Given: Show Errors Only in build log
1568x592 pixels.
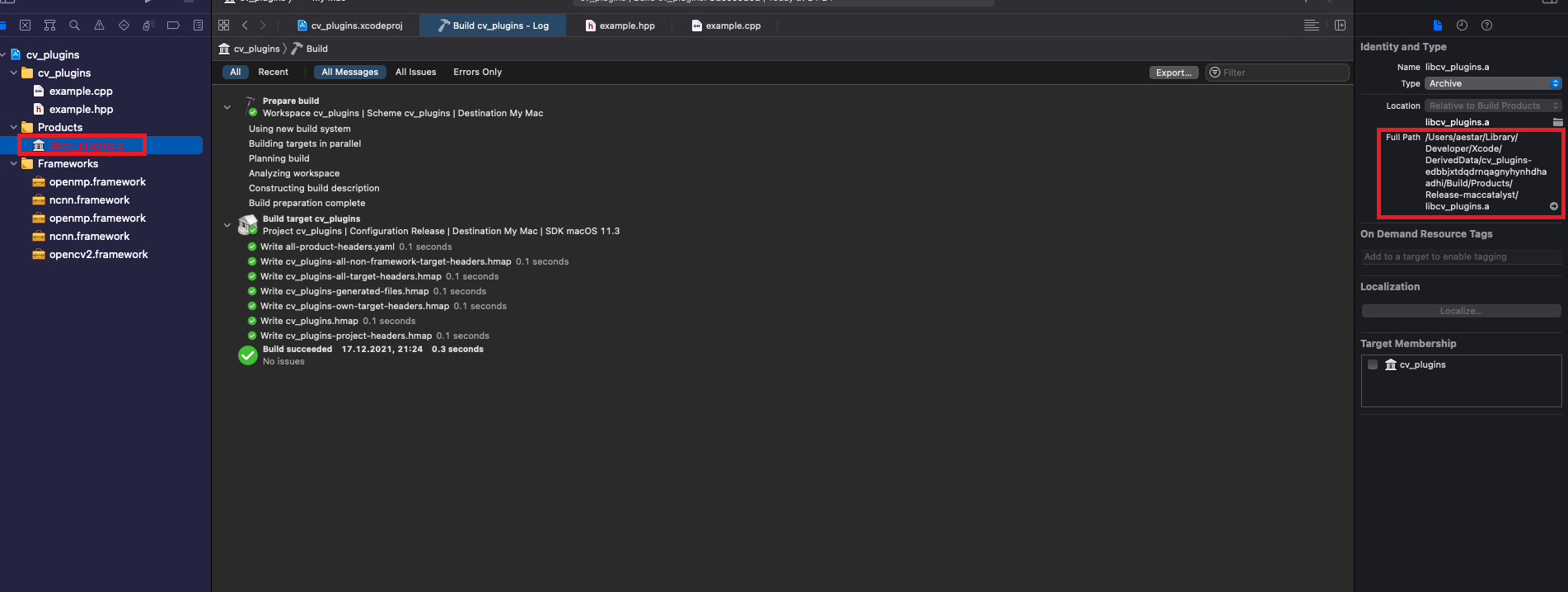Looking at the screenshot, I should point(477,72).
